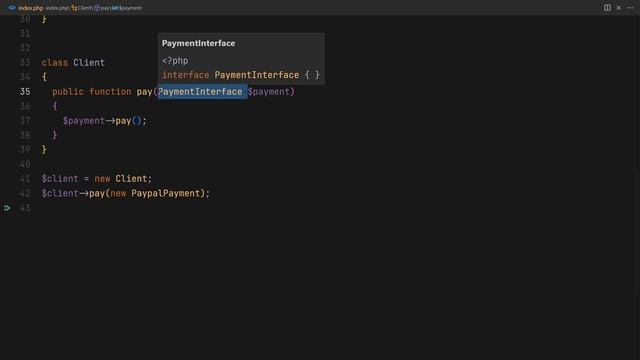Click the PaymentInterface title in hover popup
The height and width of the screenshot is (360, 640).
198,43
